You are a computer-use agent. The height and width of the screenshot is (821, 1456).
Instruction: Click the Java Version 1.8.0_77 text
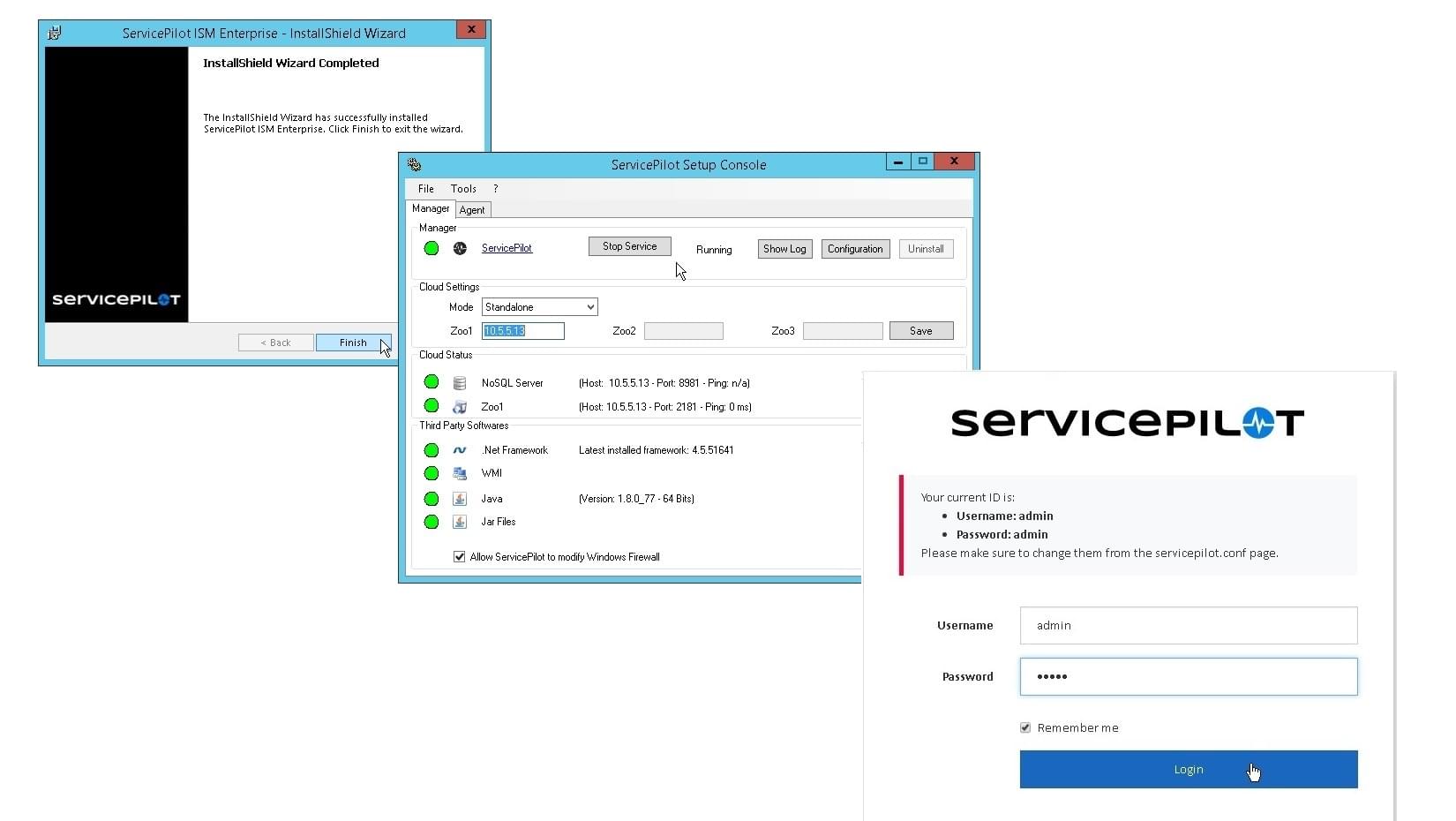[636, 499]
